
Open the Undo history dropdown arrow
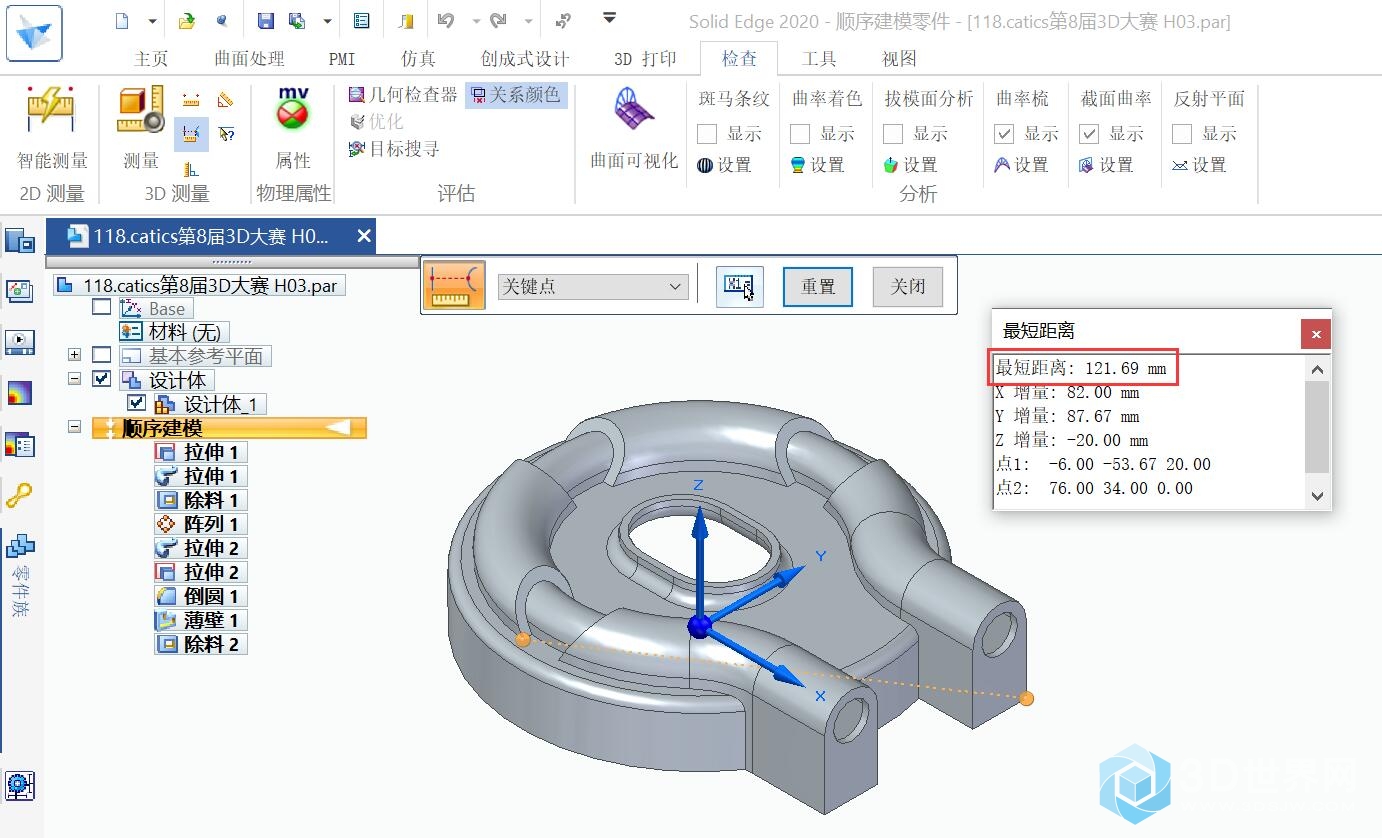click(x=475, y=20)
